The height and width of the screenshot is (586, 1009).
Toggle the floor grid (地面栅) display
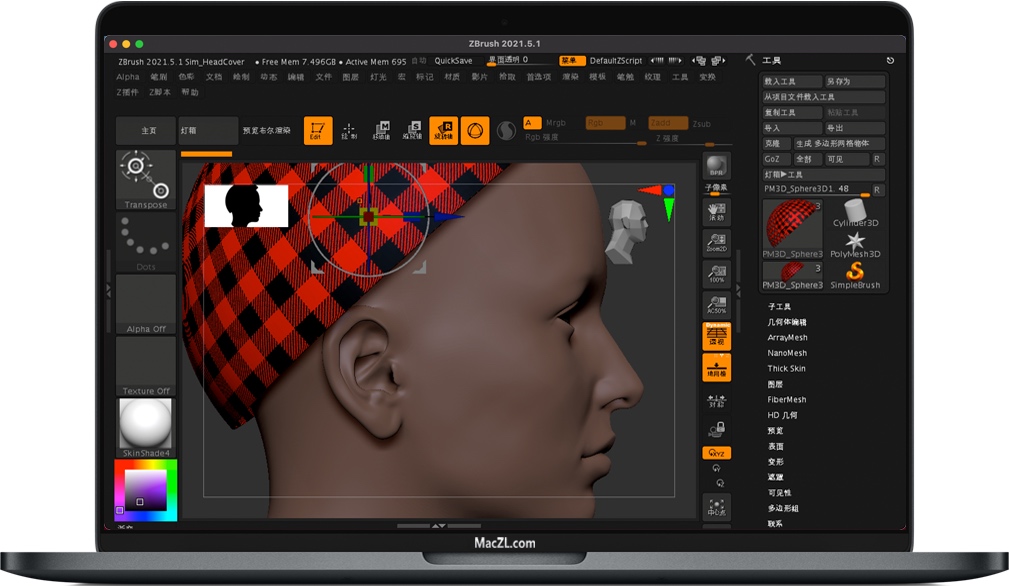point(716,367)
